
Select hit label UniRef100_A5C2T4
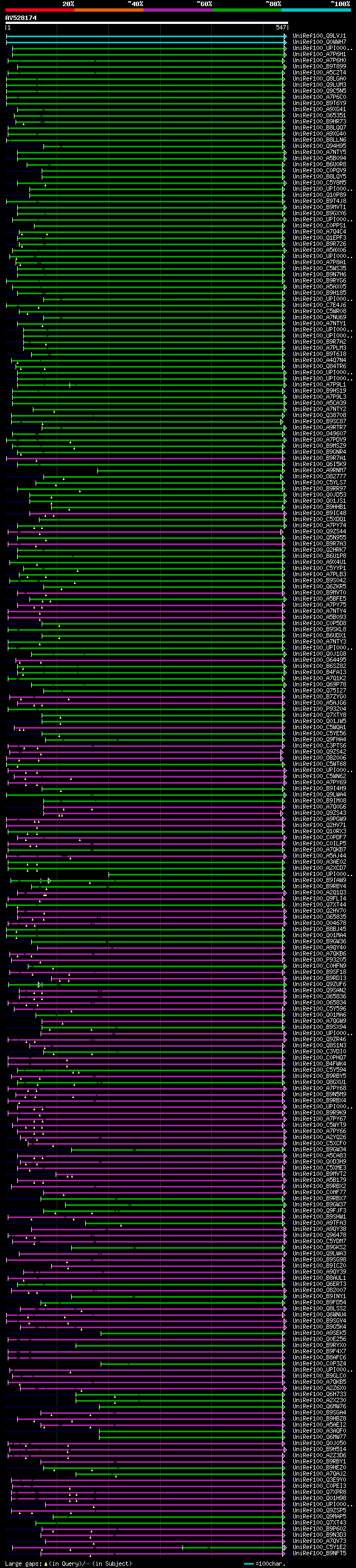(319, 72)
